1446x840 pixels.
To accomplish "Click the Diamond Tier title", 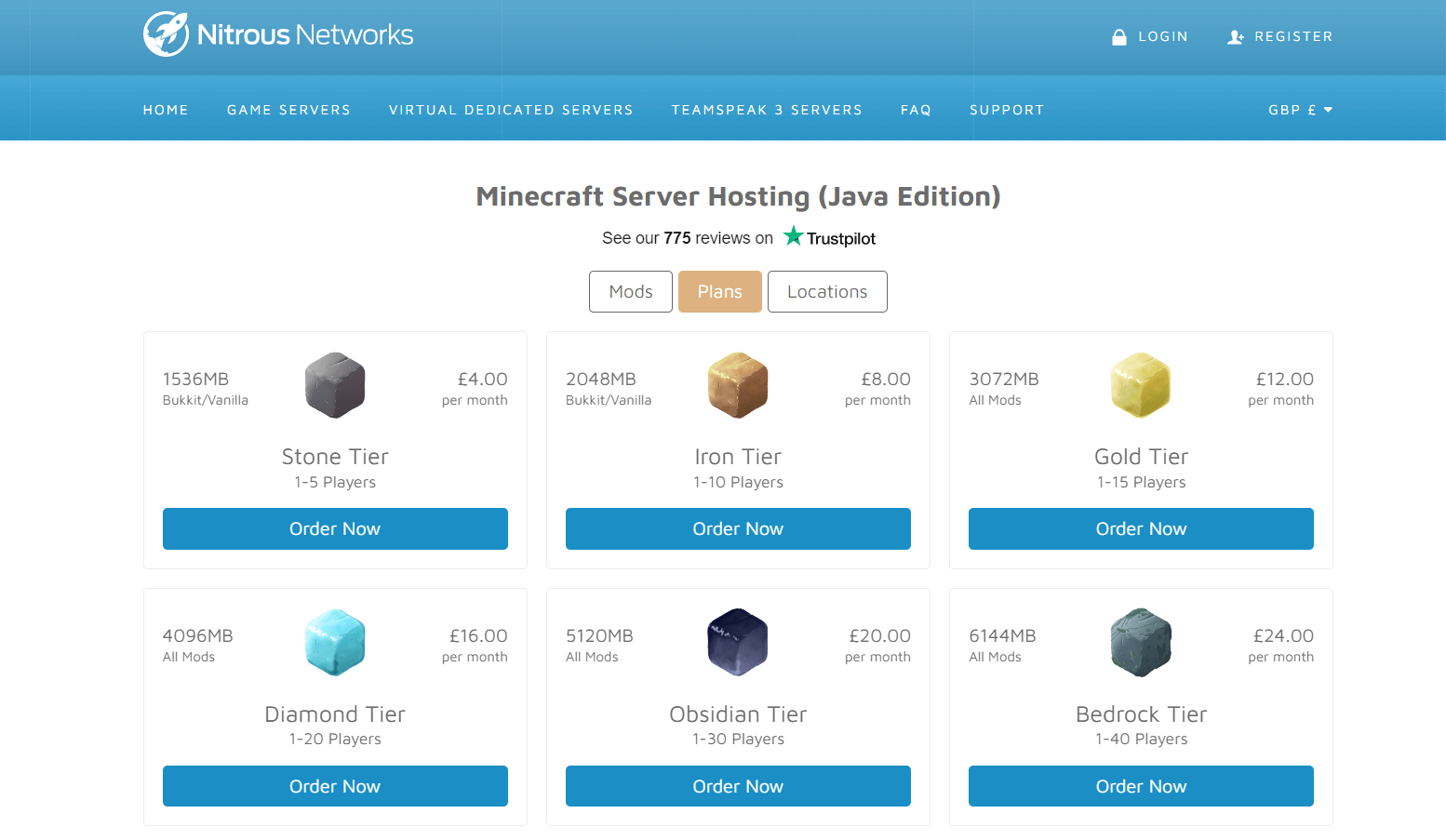I will tap(335, 714).
